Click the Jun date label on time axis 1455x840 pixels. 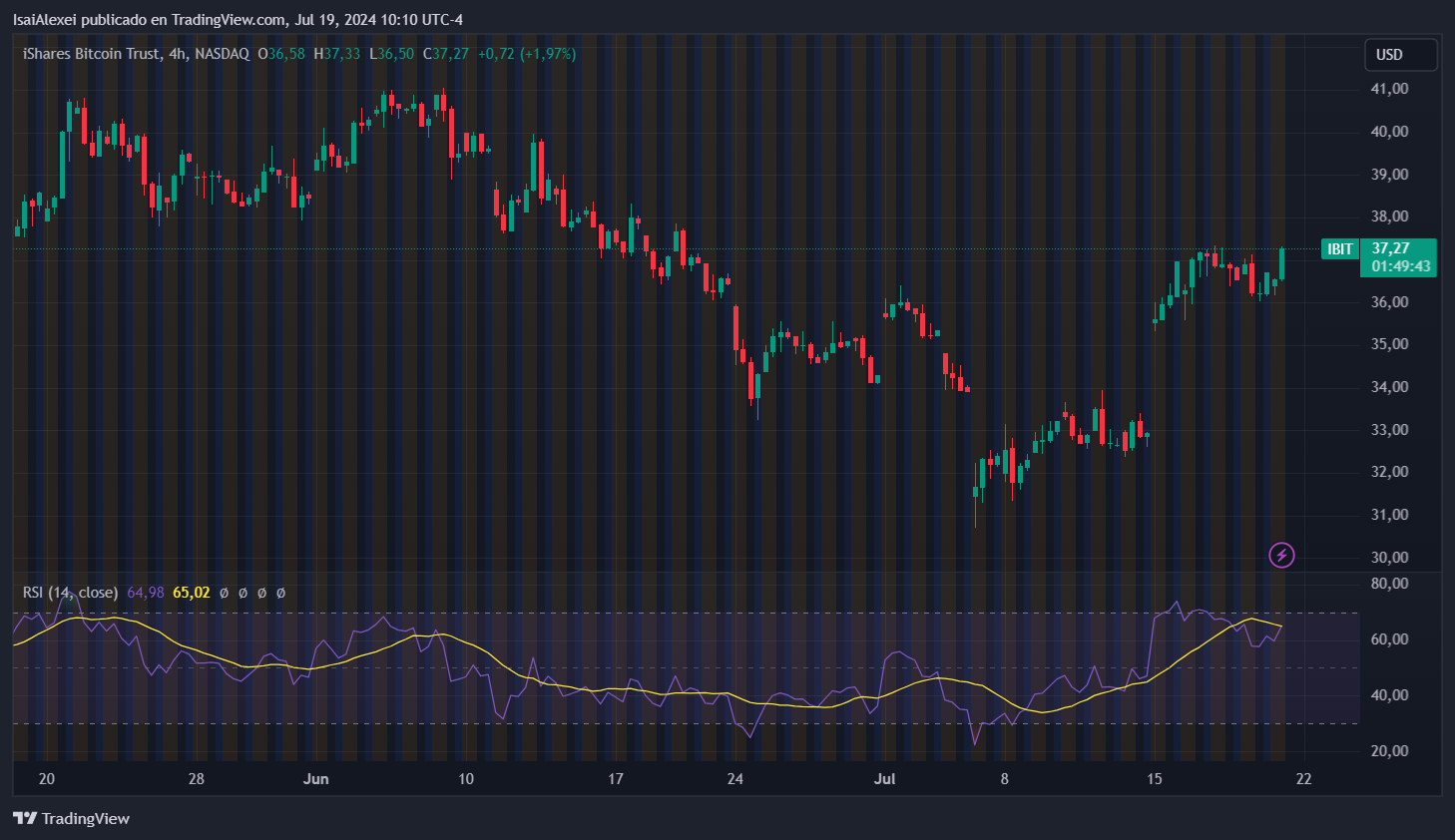tap(316, 779)
